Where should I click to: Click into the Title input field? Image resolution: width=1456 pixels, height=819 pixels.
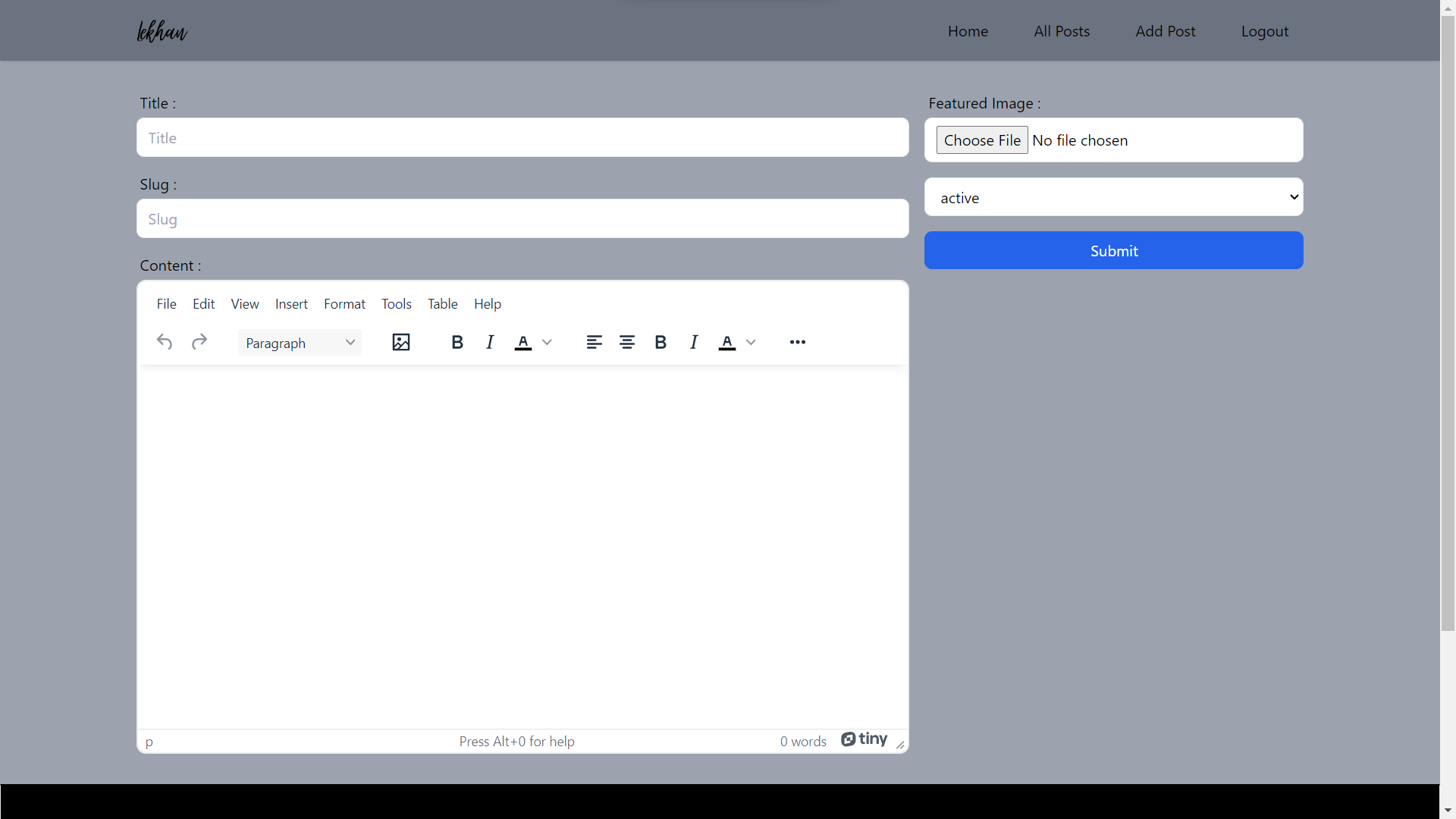pyautogui.click(x=522, y=138)
